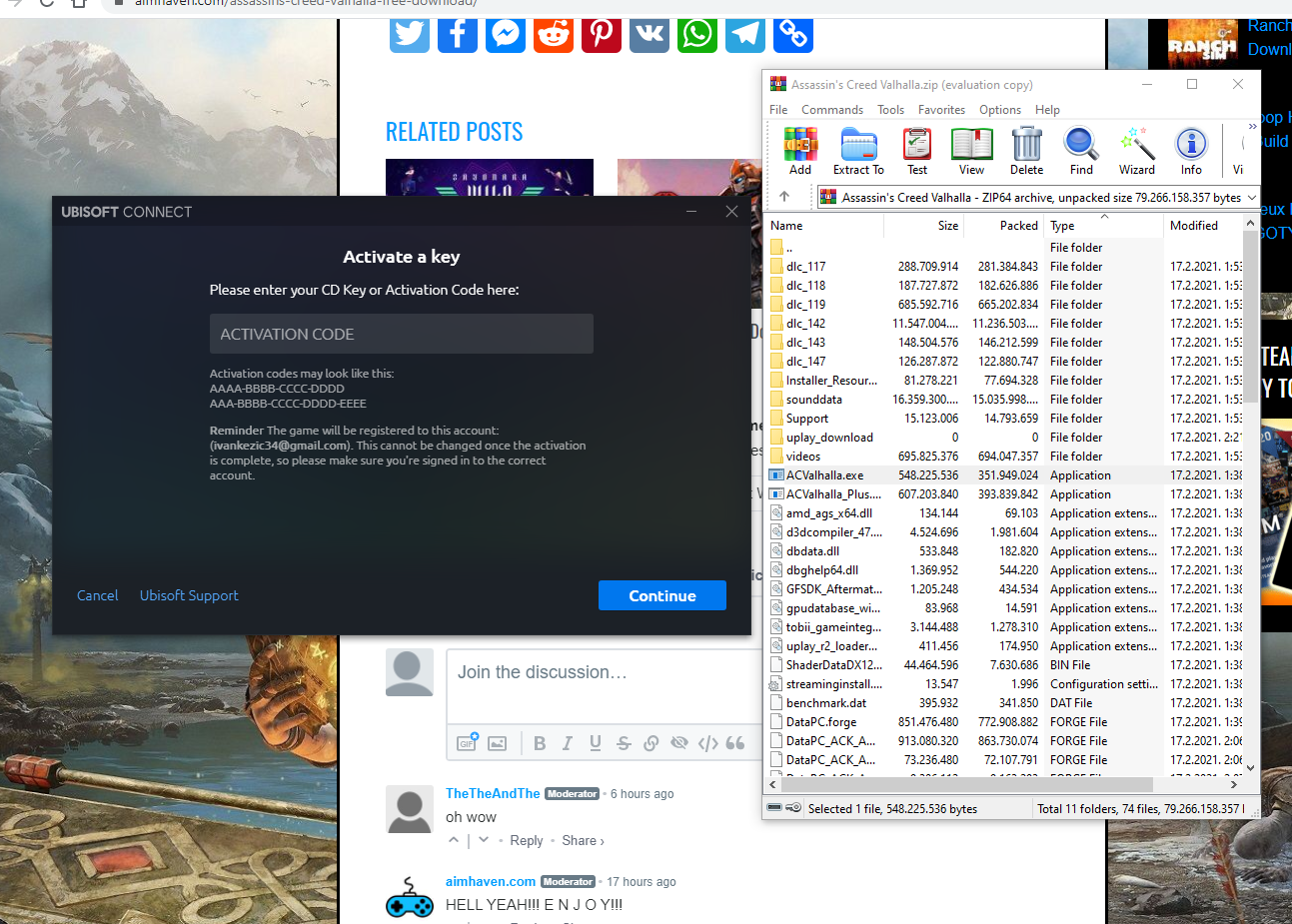1292x924 pixels.
Task: Click Cancel in Ubisoft Connect dialog
Action: [98, 595]
